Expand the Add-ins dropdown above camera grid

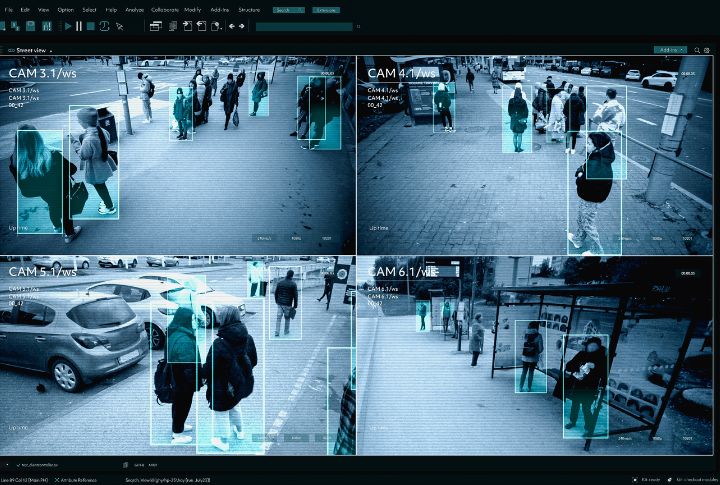670,48
